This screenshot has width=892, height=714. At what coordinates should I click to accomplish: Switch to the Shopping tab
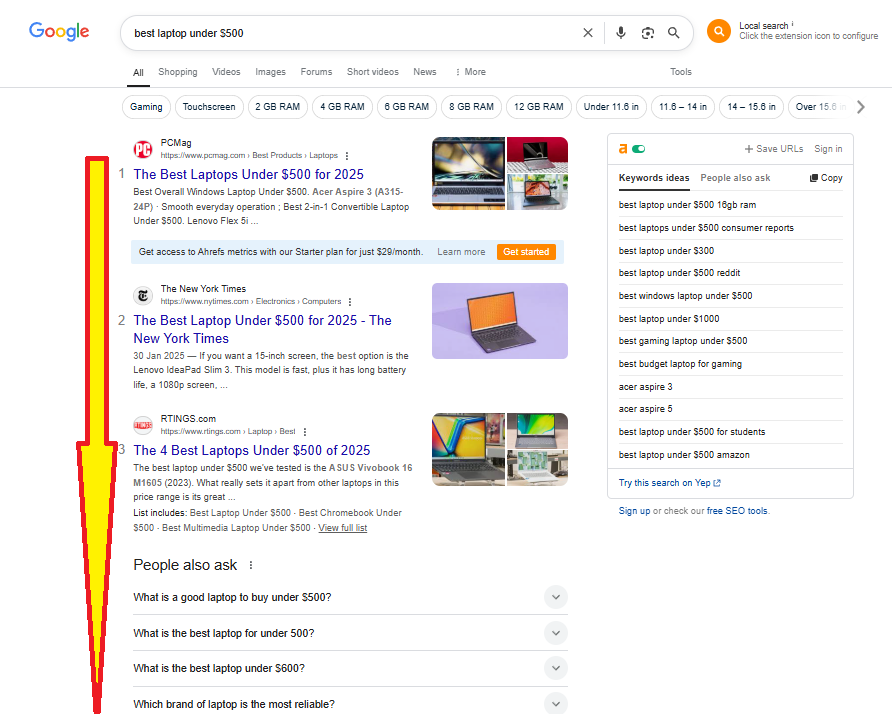(177, 72)
